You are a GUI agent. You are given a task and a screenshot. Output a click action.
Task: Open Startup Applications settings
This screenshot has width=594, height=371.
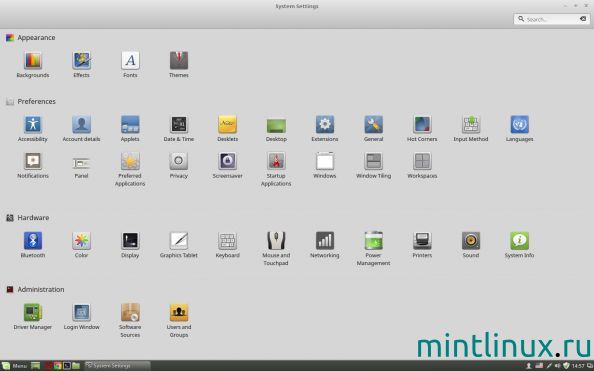(x=276, y=169)
